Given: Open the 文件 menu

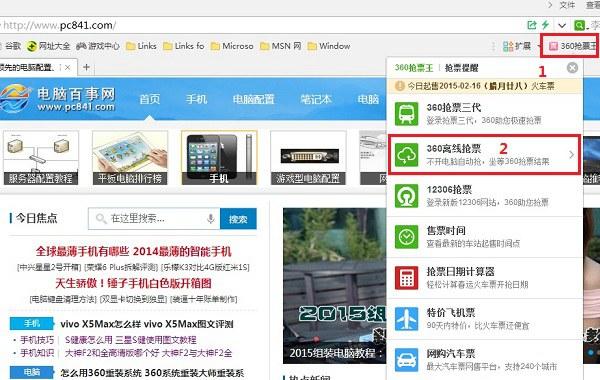Looking at the screenshot, I should coord(567,5).
